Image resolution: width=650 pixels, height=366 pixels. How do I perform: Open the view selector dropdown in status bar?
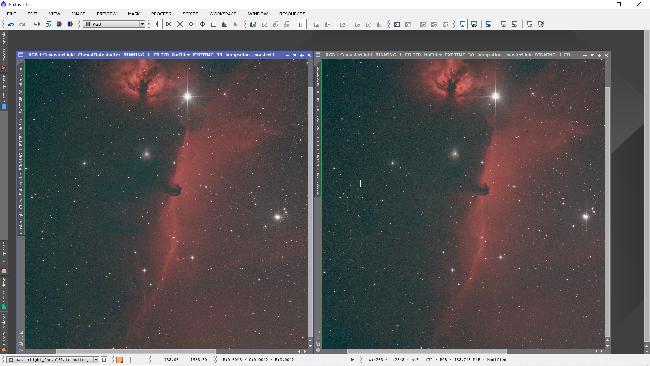tap(53, 359)
